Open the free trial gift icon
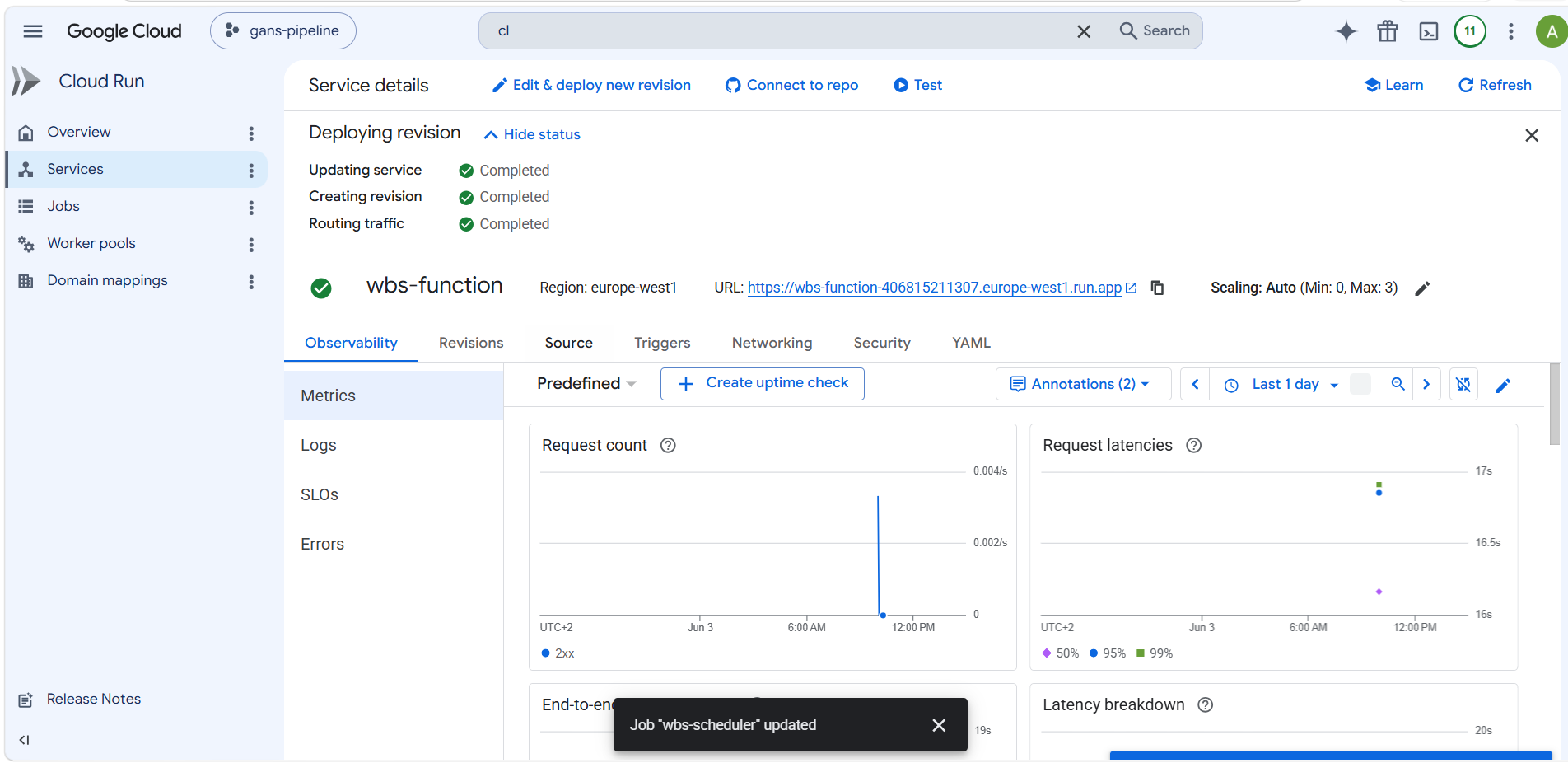 pyautogui.click(x=1388, y=31)
